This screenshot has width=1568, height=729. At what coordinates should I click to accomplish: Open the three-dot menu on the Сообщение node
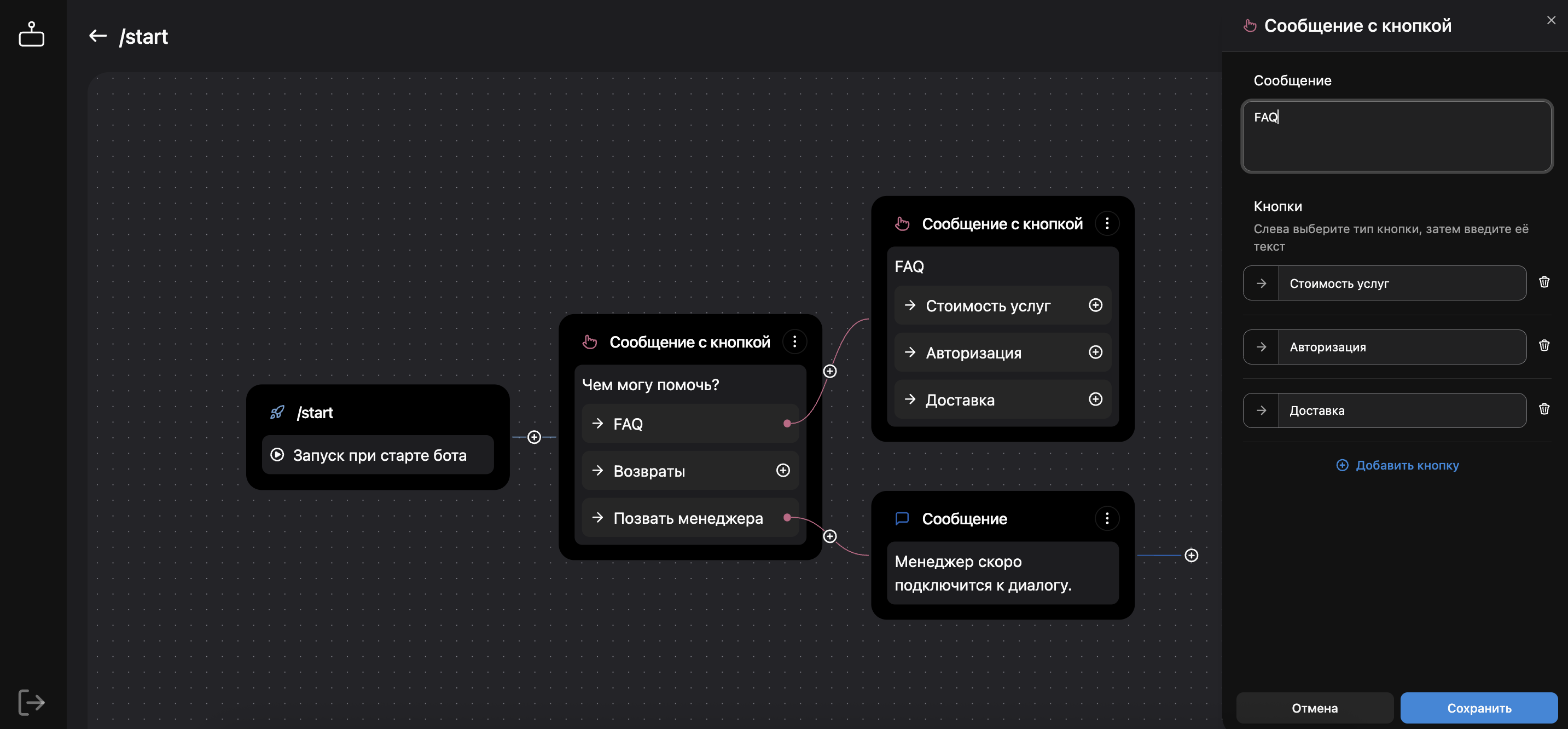(1107, 518)
